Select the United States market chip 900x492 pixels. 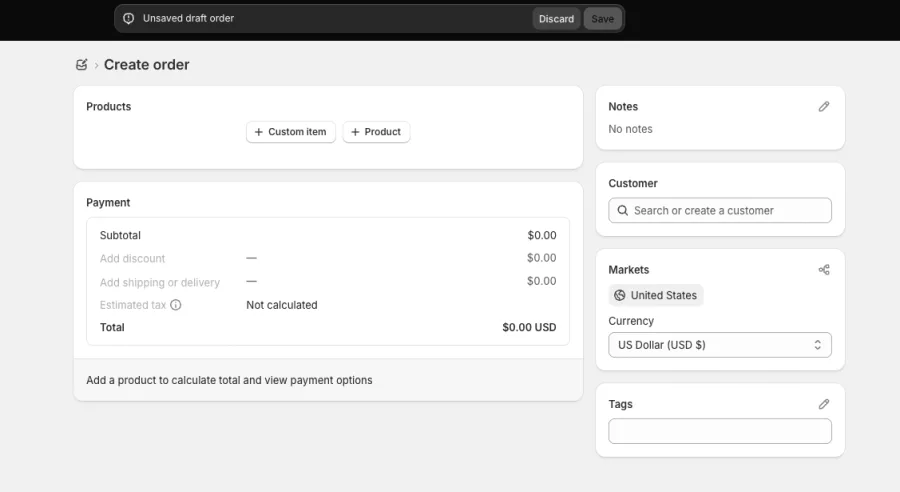pos(655,295)
